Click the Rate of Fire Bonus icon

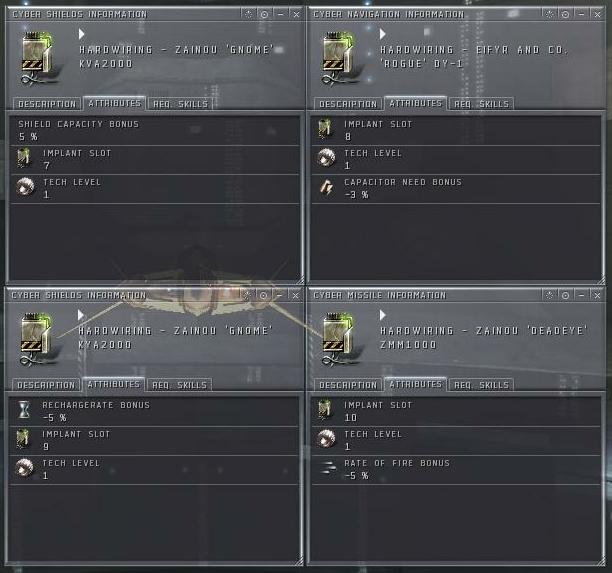click(x=327, y=468)
